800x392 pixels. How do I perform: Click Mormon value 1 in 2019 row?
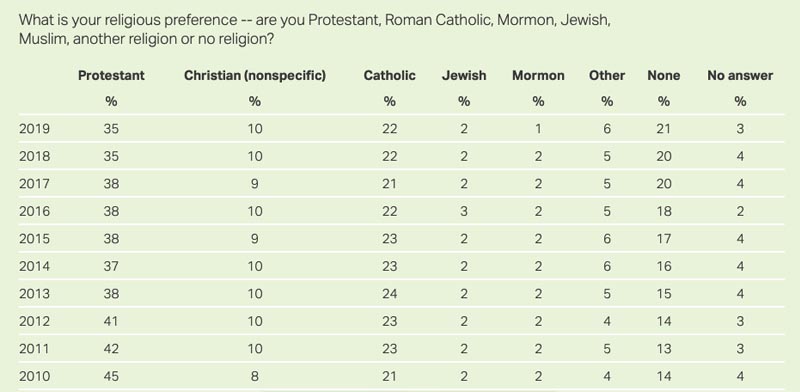pyautogui.click(x=538, y=129)
